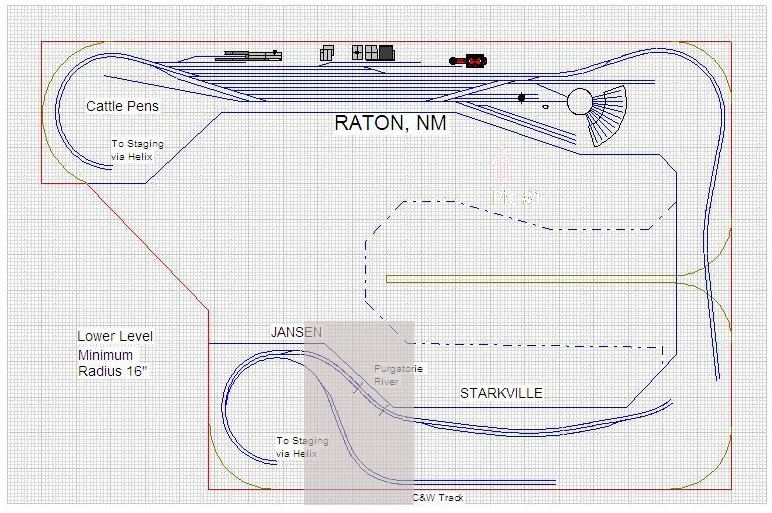
Task: Click the turntable circle at Raton yard
Action: click(x=579, y=101)
